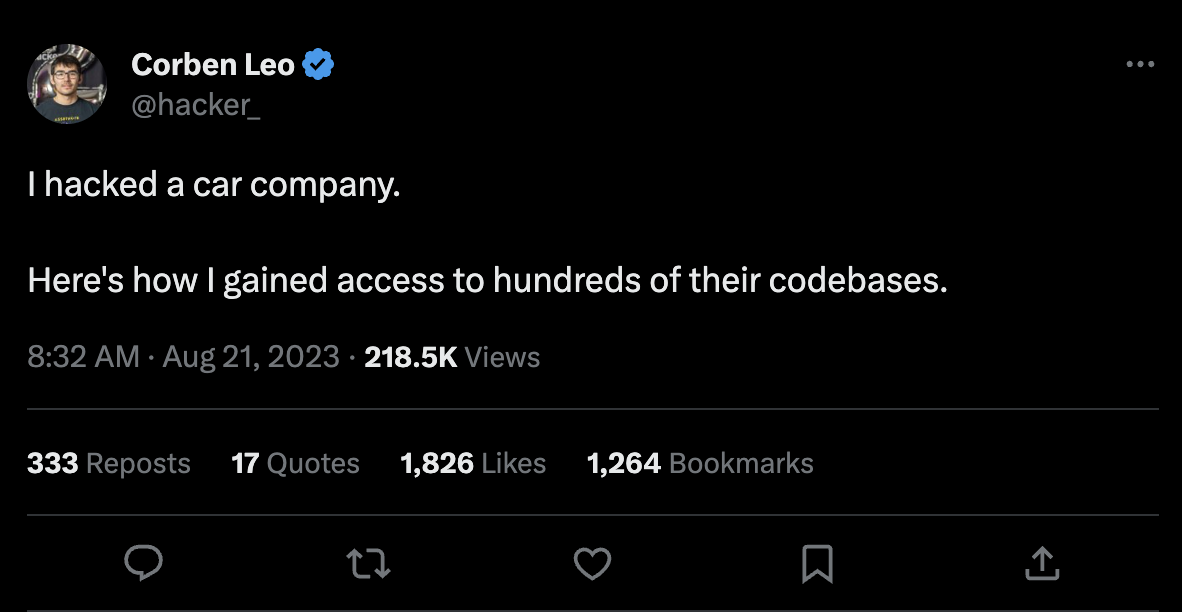Viewport: 1182px width, 612px height.
Task: Click the 1,264 Bookmarks count
Action: point(700,463)
